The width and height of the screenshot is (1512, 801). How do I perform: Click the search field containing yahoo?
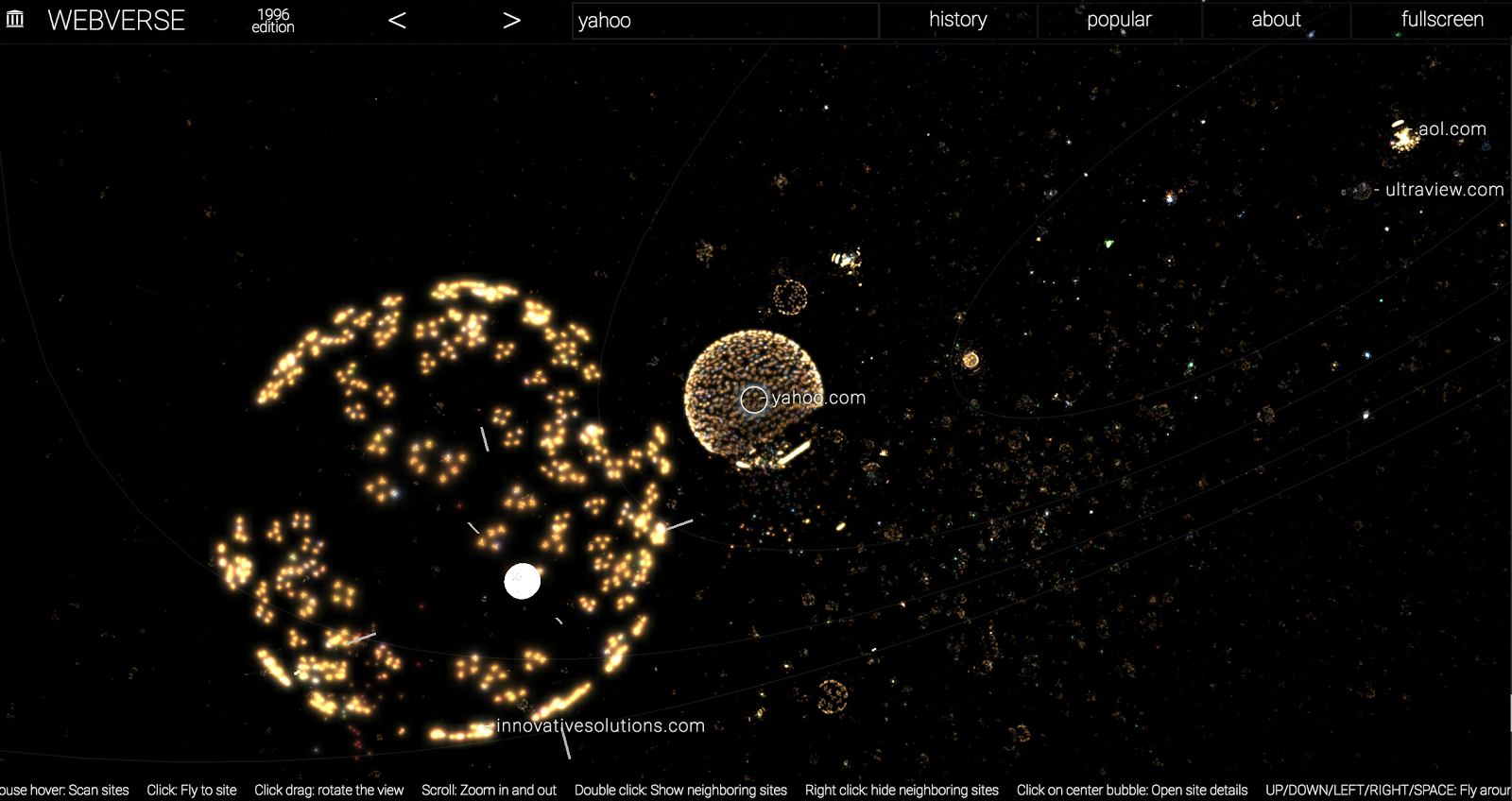pyautogui.click(x=725, y=21)
